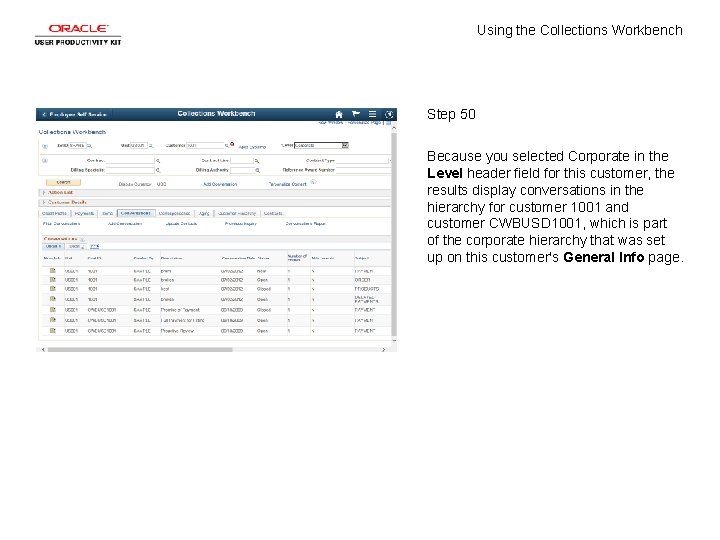
Task: Click the SetID lookup magnifier
Action: click(90, 146)
